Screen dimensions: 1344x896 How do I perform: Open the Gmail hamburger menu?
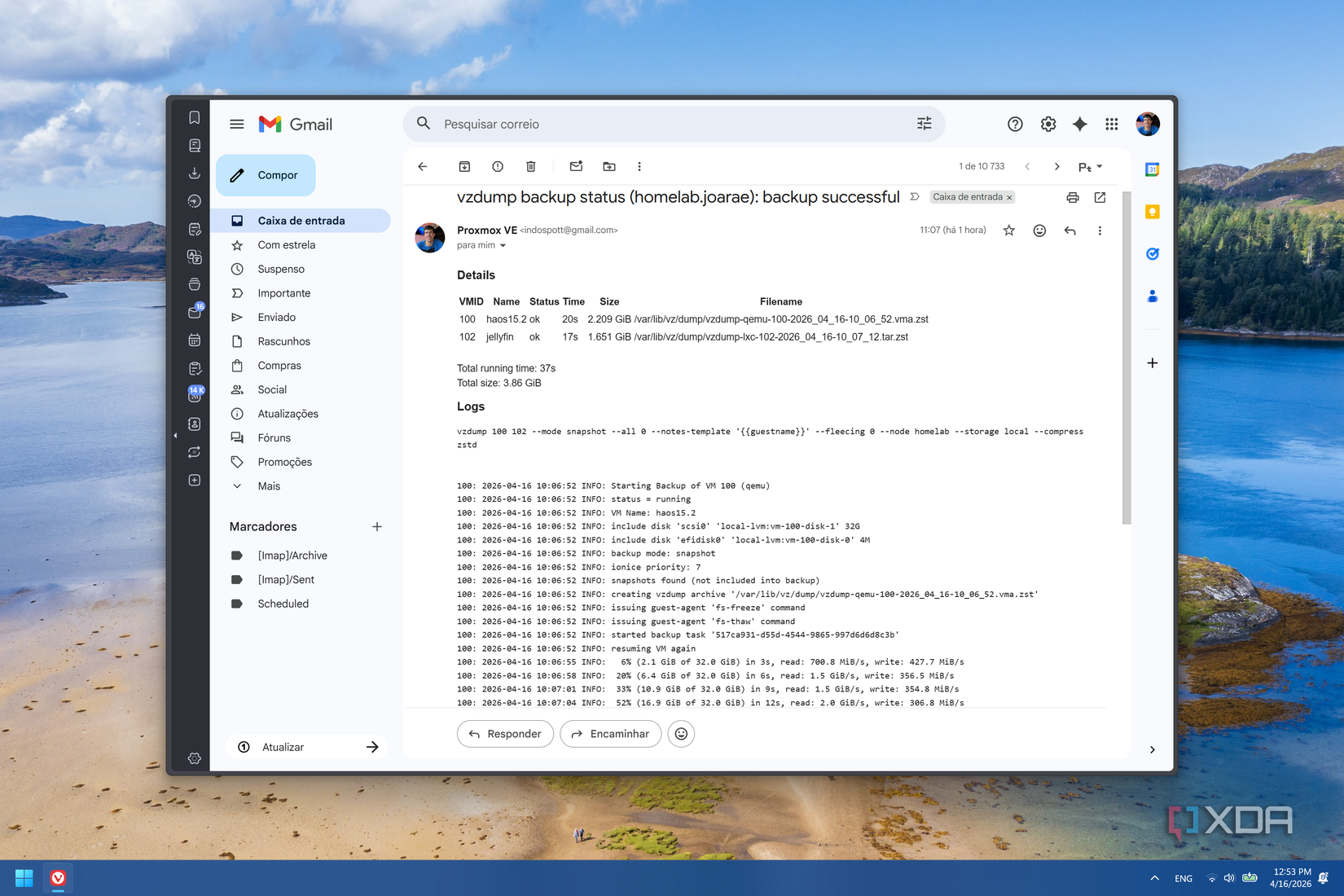pos(237,124)
